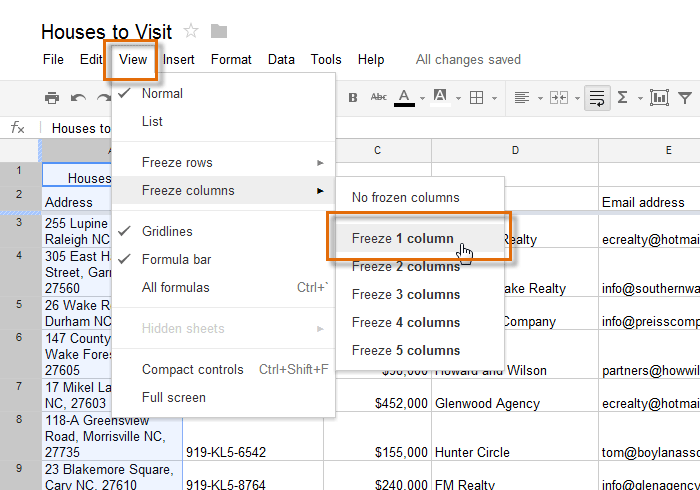Toggle Bold formatting
This screenshot has height=490, width=700.
click(x=353, y=97)
